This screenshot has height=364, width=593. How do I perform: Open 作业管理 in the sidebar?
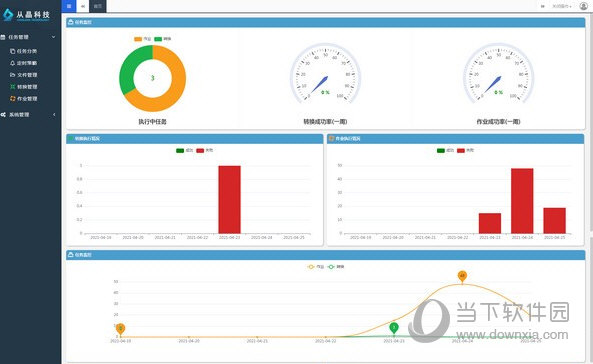pos(27,99)
